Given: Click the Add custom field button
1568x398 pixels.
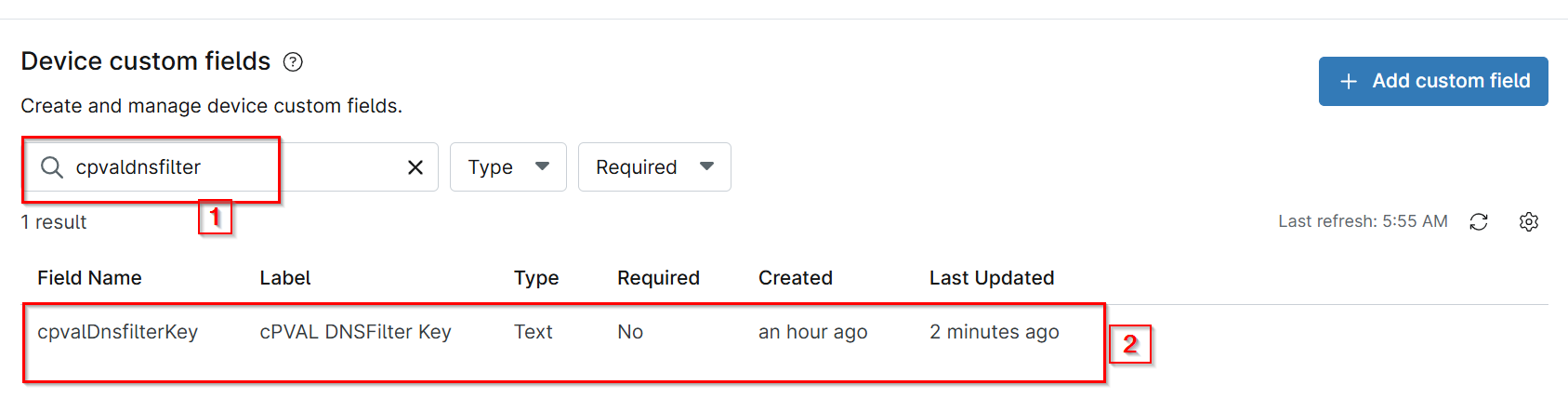Looking at the screenshot, I should click(1432, 81).
